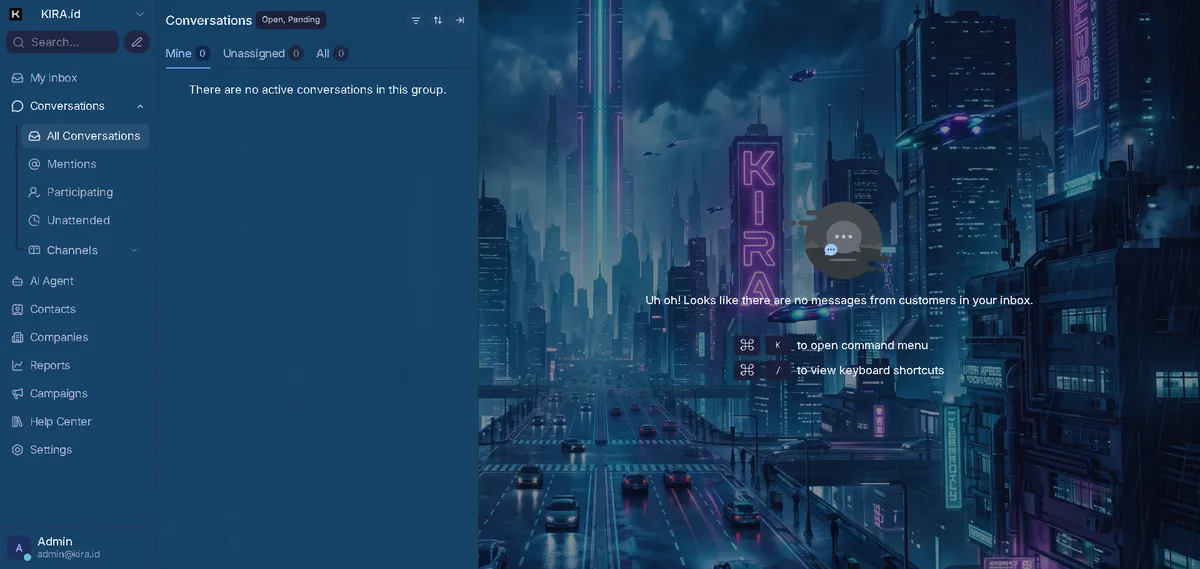Open the Admin profile menu
1200x569 pixels.
point(77,547)
